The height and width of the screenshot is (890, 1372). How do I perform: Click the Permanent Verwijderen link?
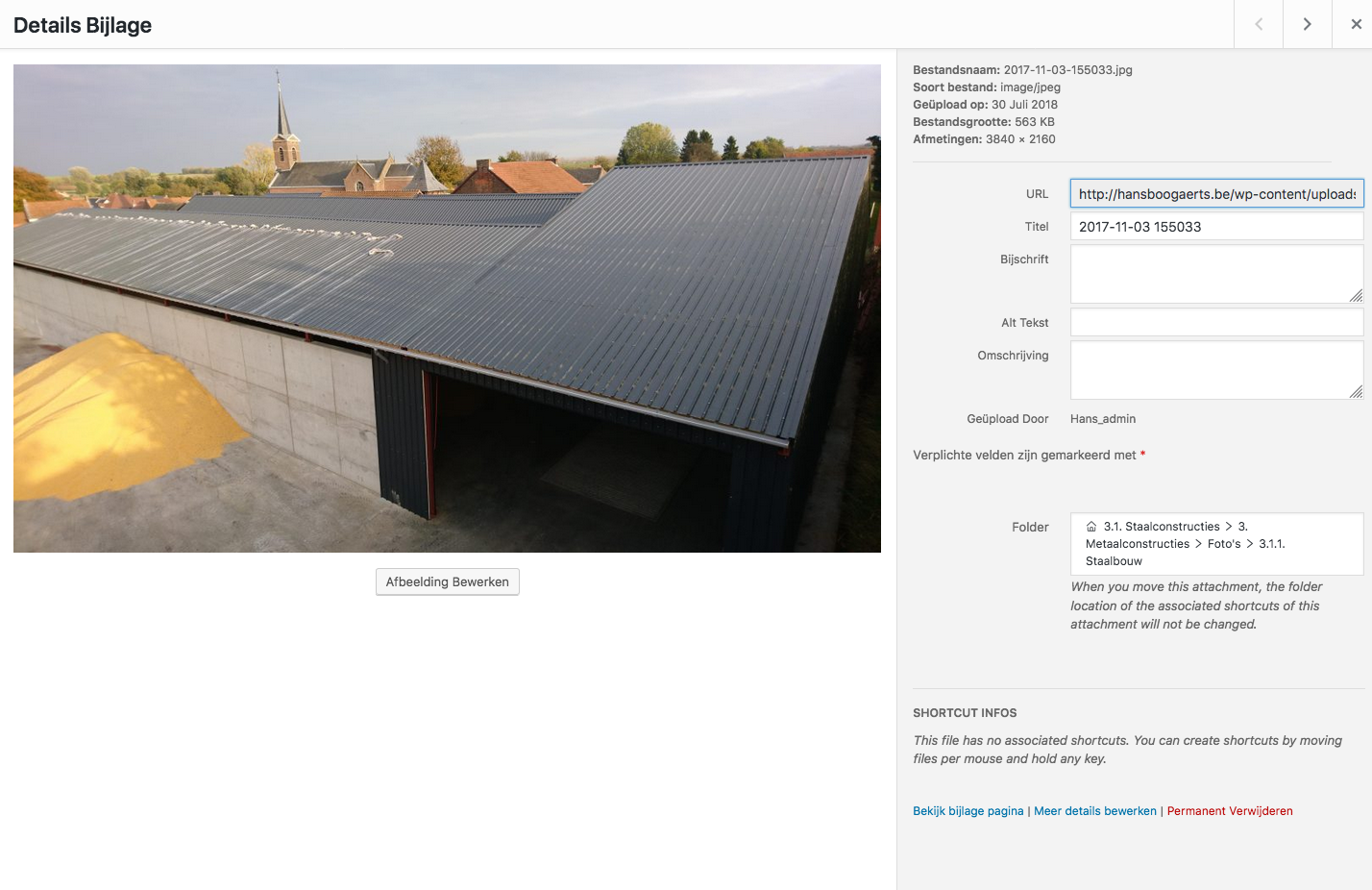pos(1230,811)
